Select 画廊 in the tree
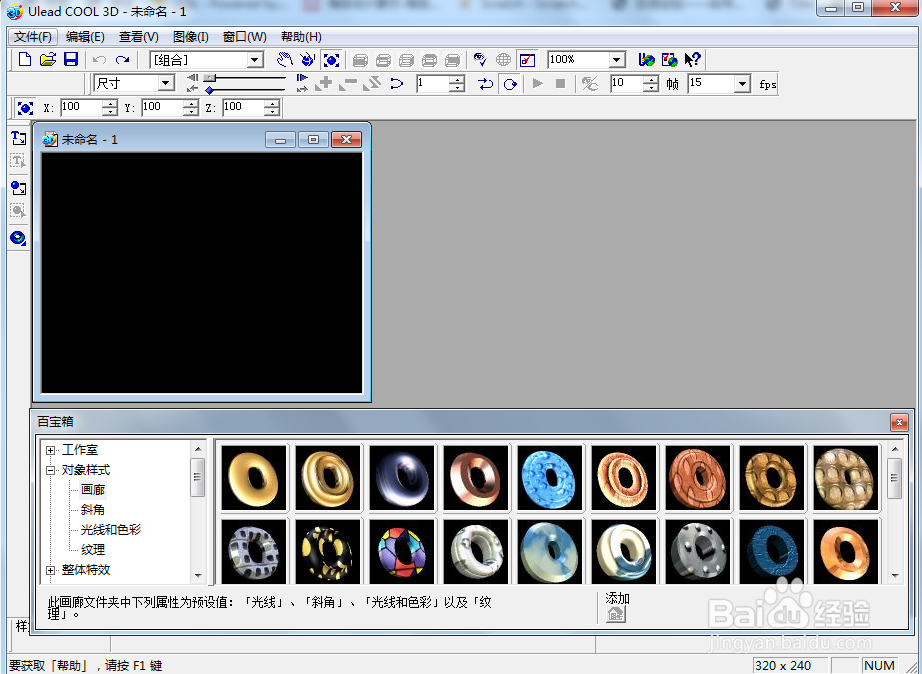 tap(93, 489)
